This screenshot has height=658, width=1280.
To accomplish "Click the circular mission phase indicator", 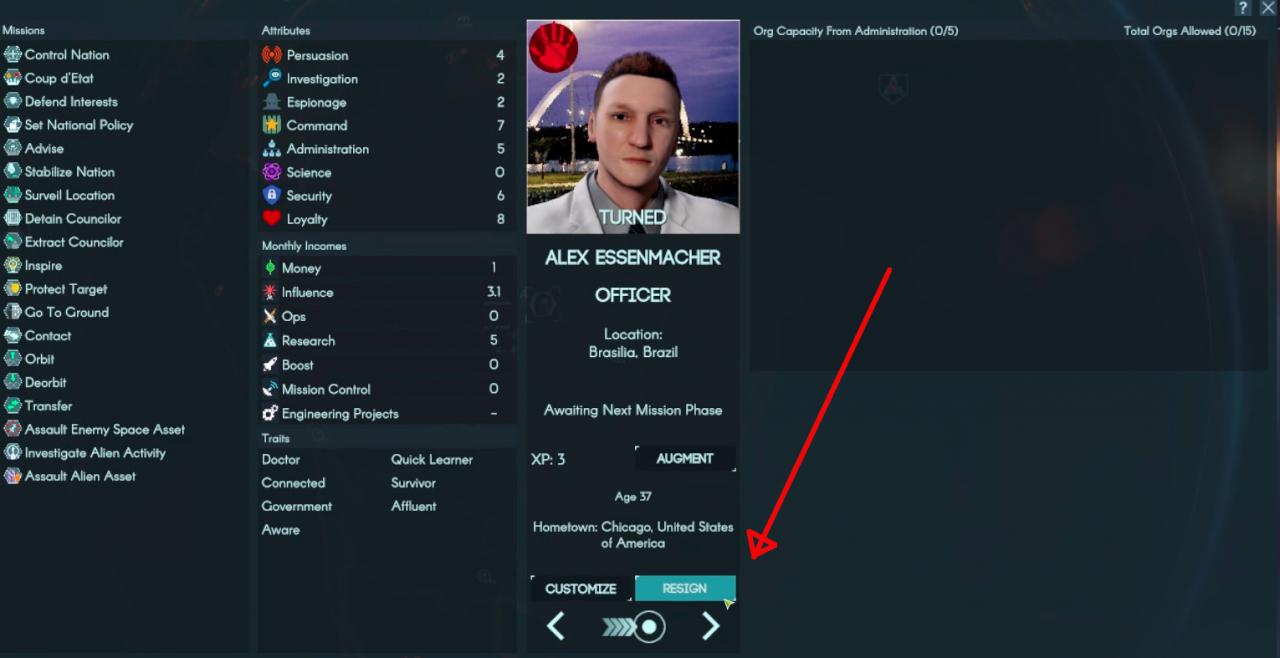I will [650, 627].
